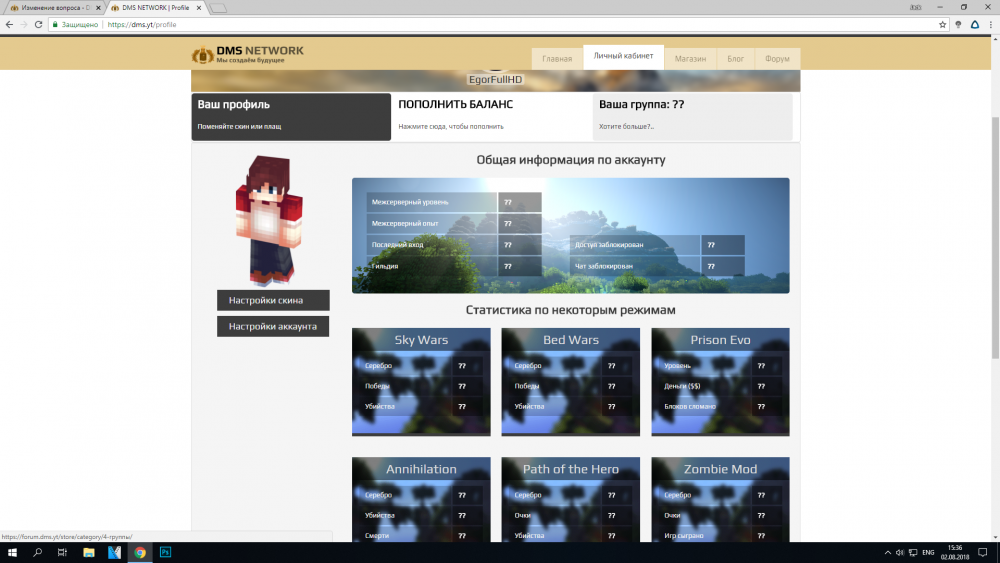The width and height of the screenshot is (1000, 563).
Task: Click the ПОПОЛНИТЬ БАЛАНС panel
Action: (491, 116)
